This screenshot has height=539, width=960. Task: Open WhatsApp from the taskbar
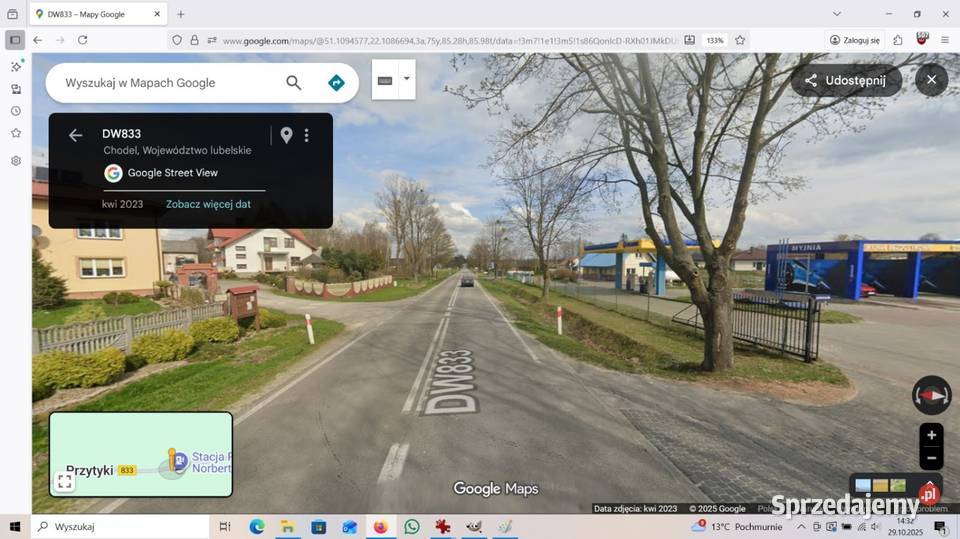click(x=411, y=527)
